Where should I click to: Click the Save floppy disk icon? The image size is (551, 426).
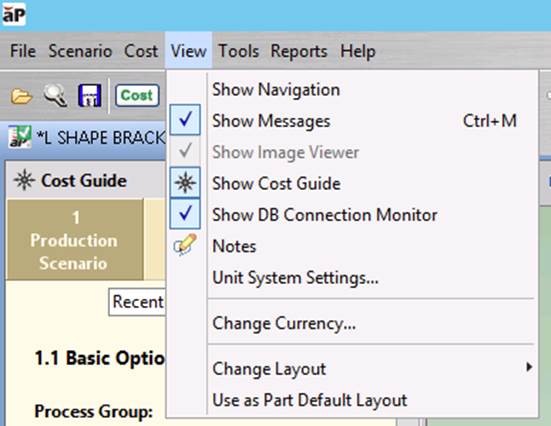click(89, 95)
